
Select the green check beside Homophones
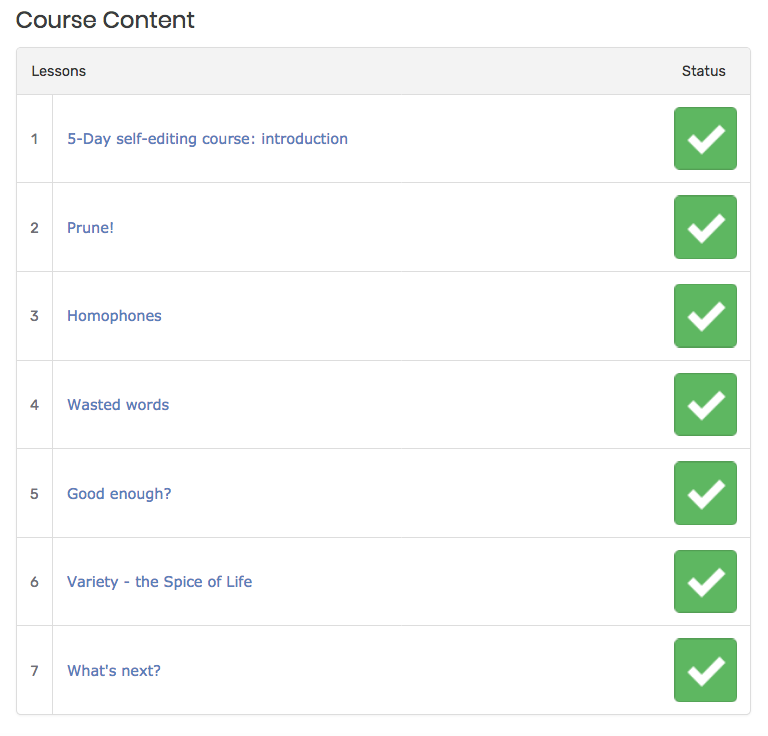pyautogui.click(x=705, y=316)
